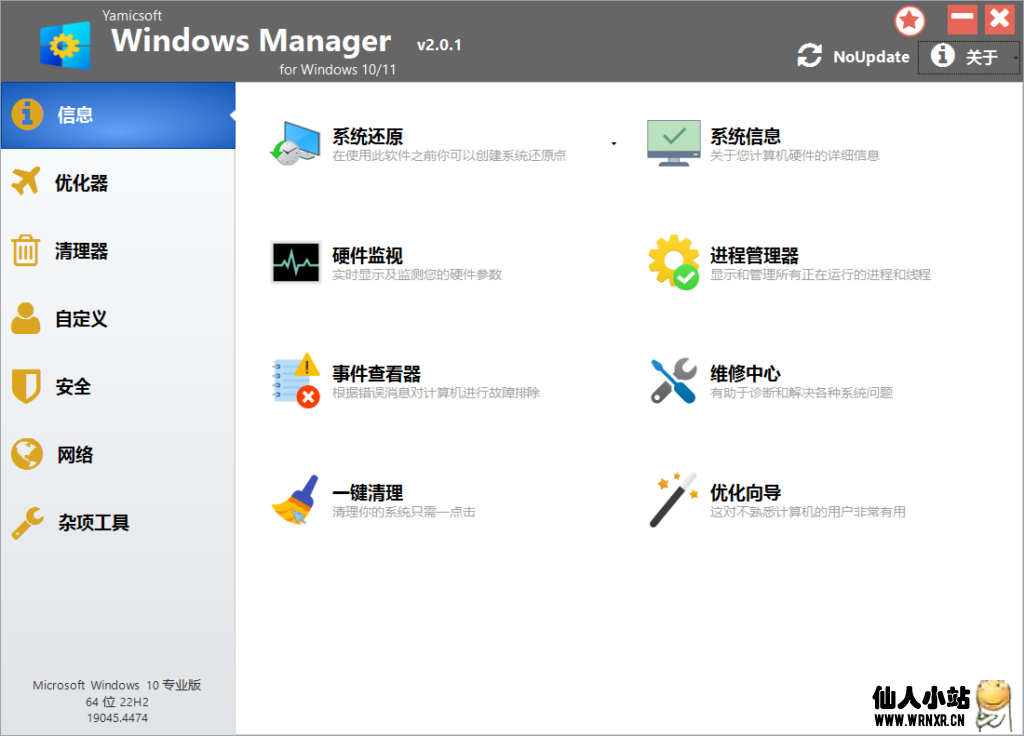Click description 显示和管理所有正在运行的进程和线程
This screenshot has height=736, width=1024.
(x=820, y=274)
